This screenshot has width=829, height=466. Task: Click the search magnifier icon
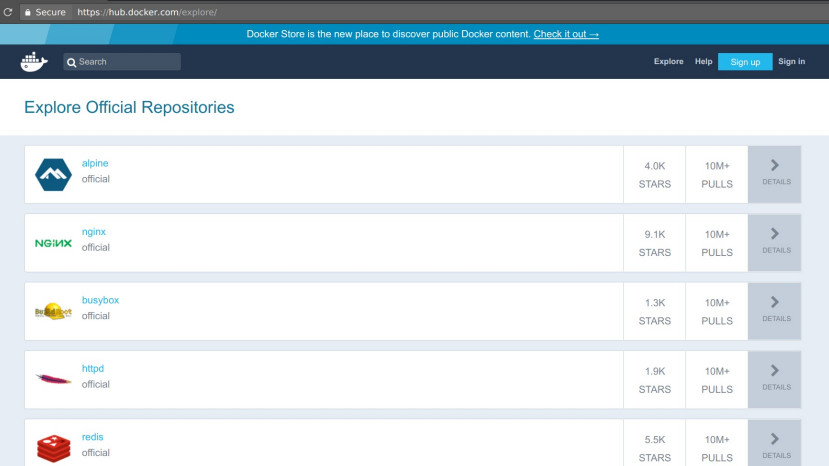click(x=71, y=62)
